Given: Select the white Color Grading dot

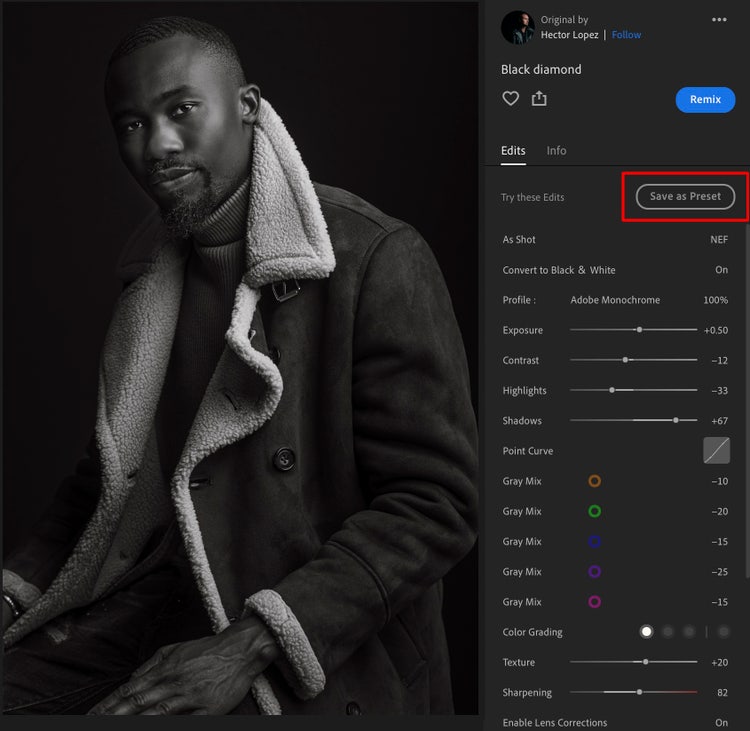Looking at the screenshot, I should 646,631.
